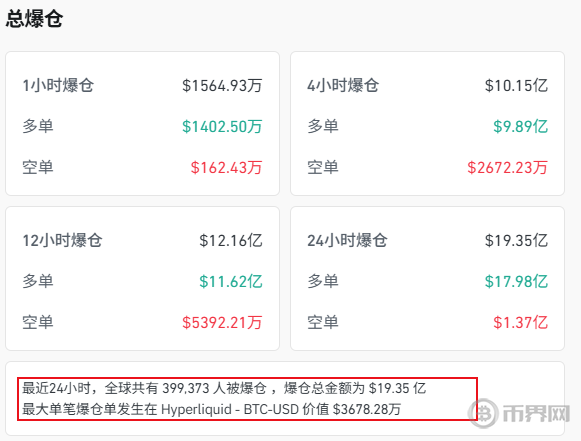This screenshot has width=581, height=441.
Task: Click the 399,373 人被爆仓 summary line
Action: pos(224,388)
